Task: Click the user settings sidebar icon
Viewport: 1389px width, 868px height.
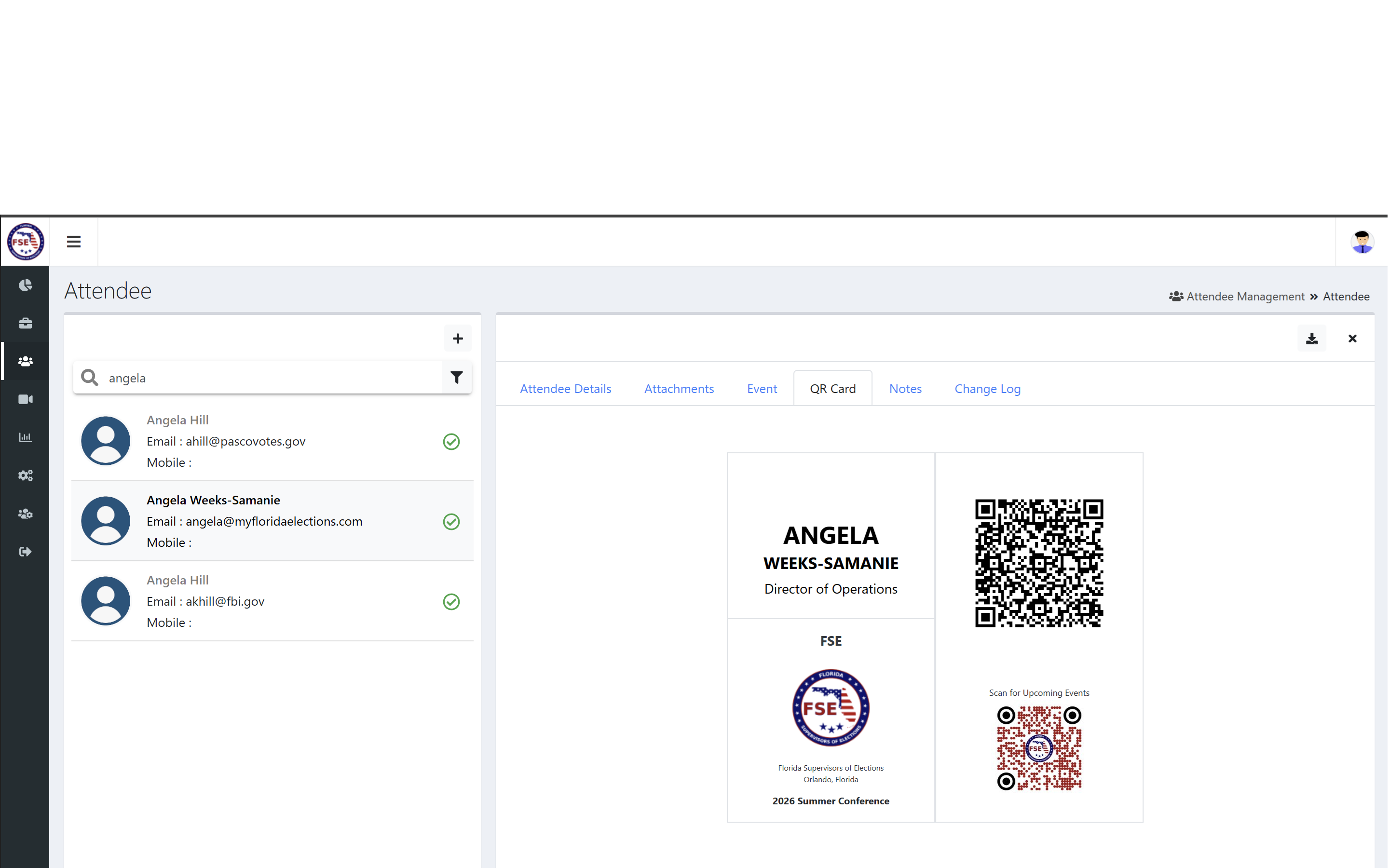Action: pyautogui.click(x=25, y=514)
